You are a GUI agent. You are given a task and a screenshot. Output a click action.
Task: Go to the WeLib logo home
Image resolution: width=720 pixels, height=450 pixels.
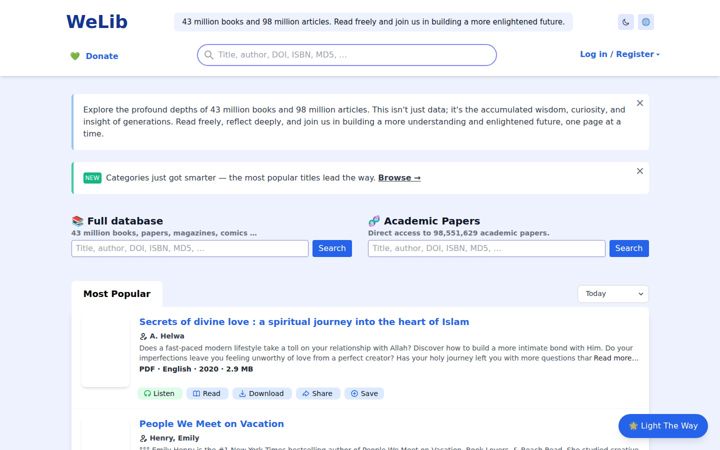point(97,22)
